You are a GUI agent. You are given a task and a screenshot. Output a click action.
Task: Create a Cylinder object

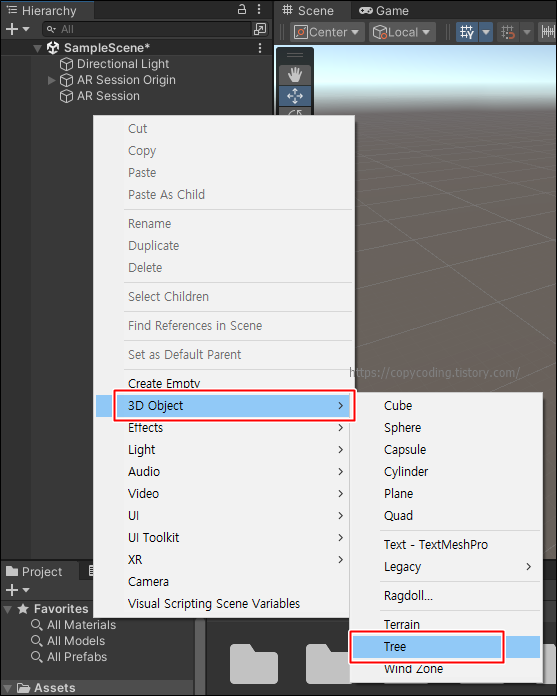click(x=446, y=472)
